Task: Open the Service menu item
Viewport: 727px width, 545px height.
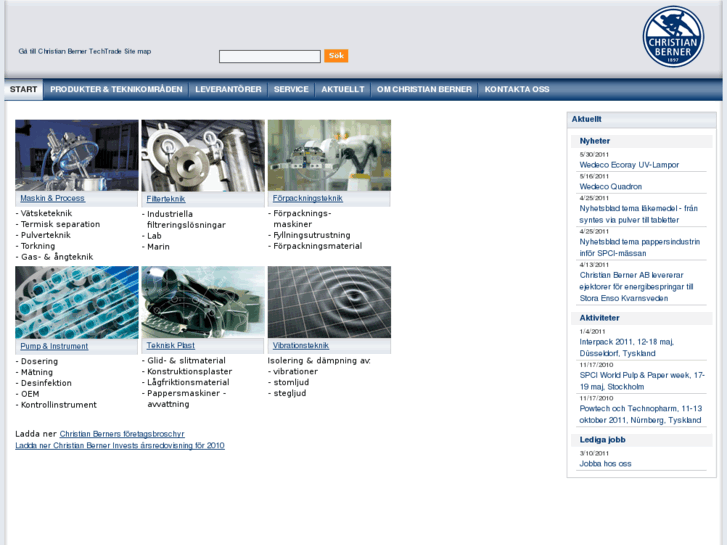Action: 291,89
